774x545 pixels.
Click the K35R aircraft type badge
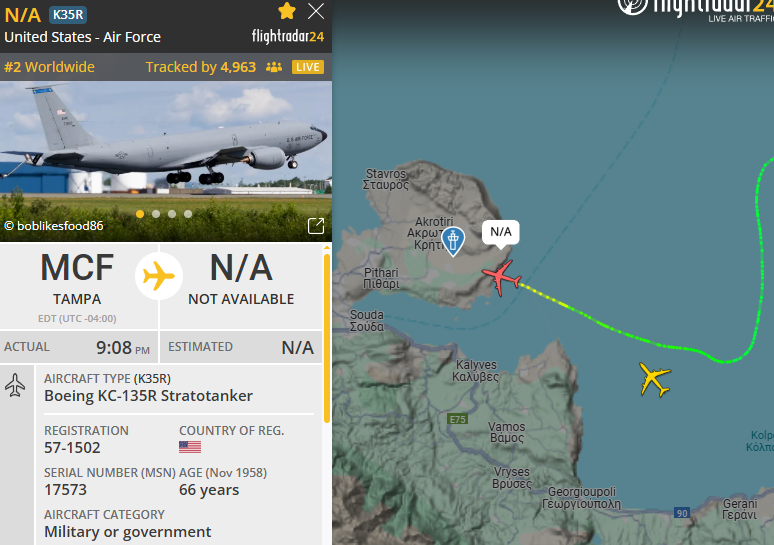tap(68, 15)
